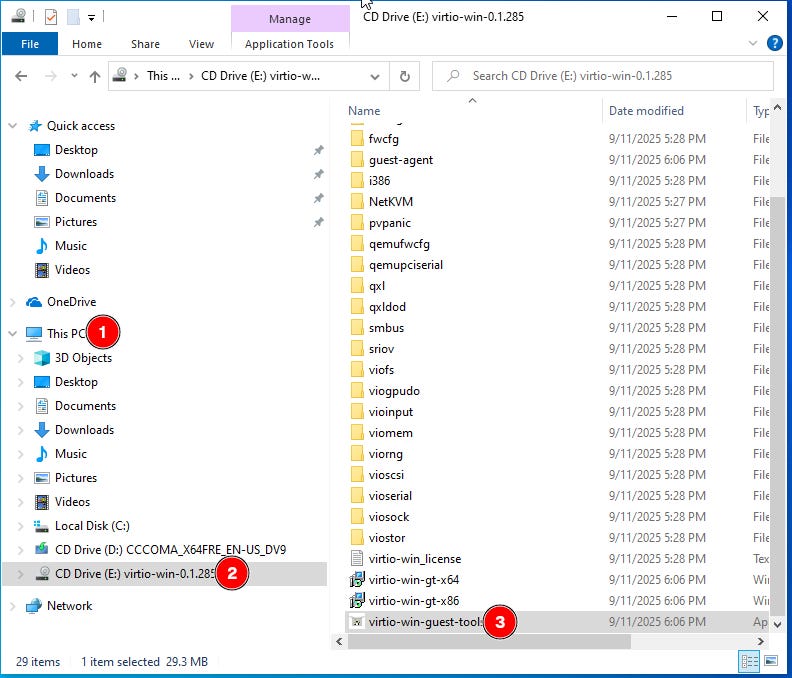This screenshot has width=792, height=678.
Task: Select the virtio-win-gt-x64 installer
Action: [x=414, y=580]
